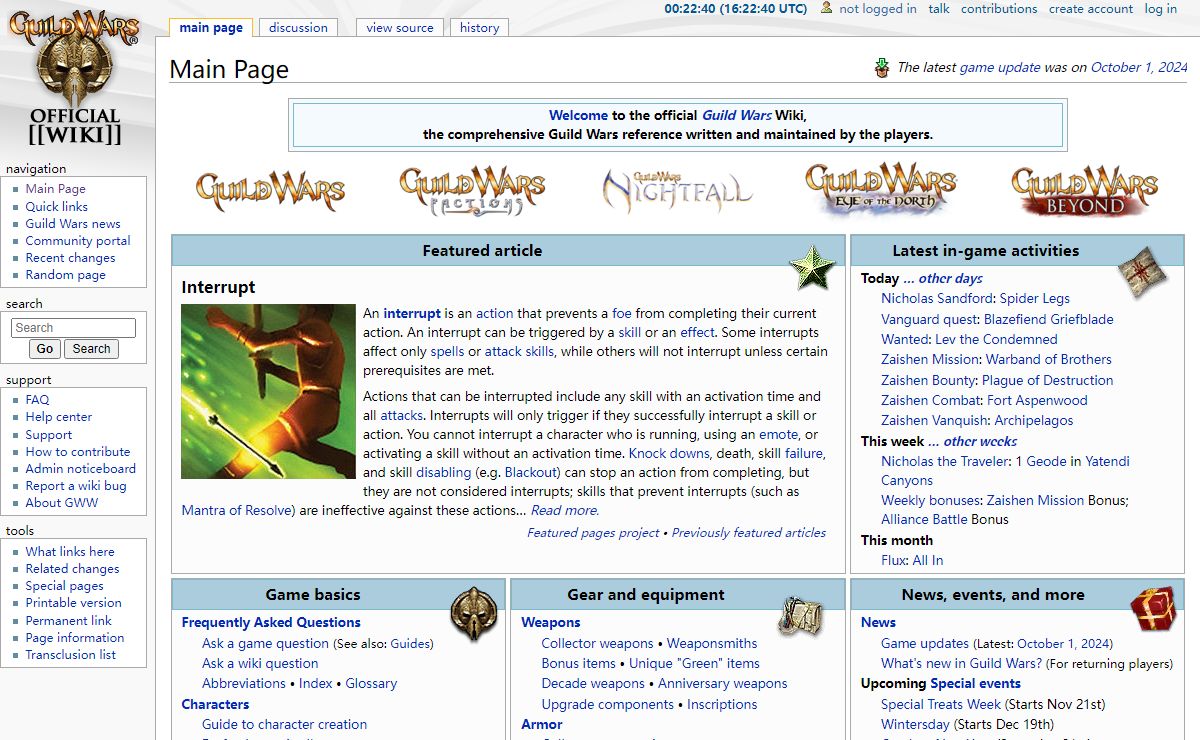Open the Interrupt article image
Screen dimensions: 1200x740
coord(268,391)
